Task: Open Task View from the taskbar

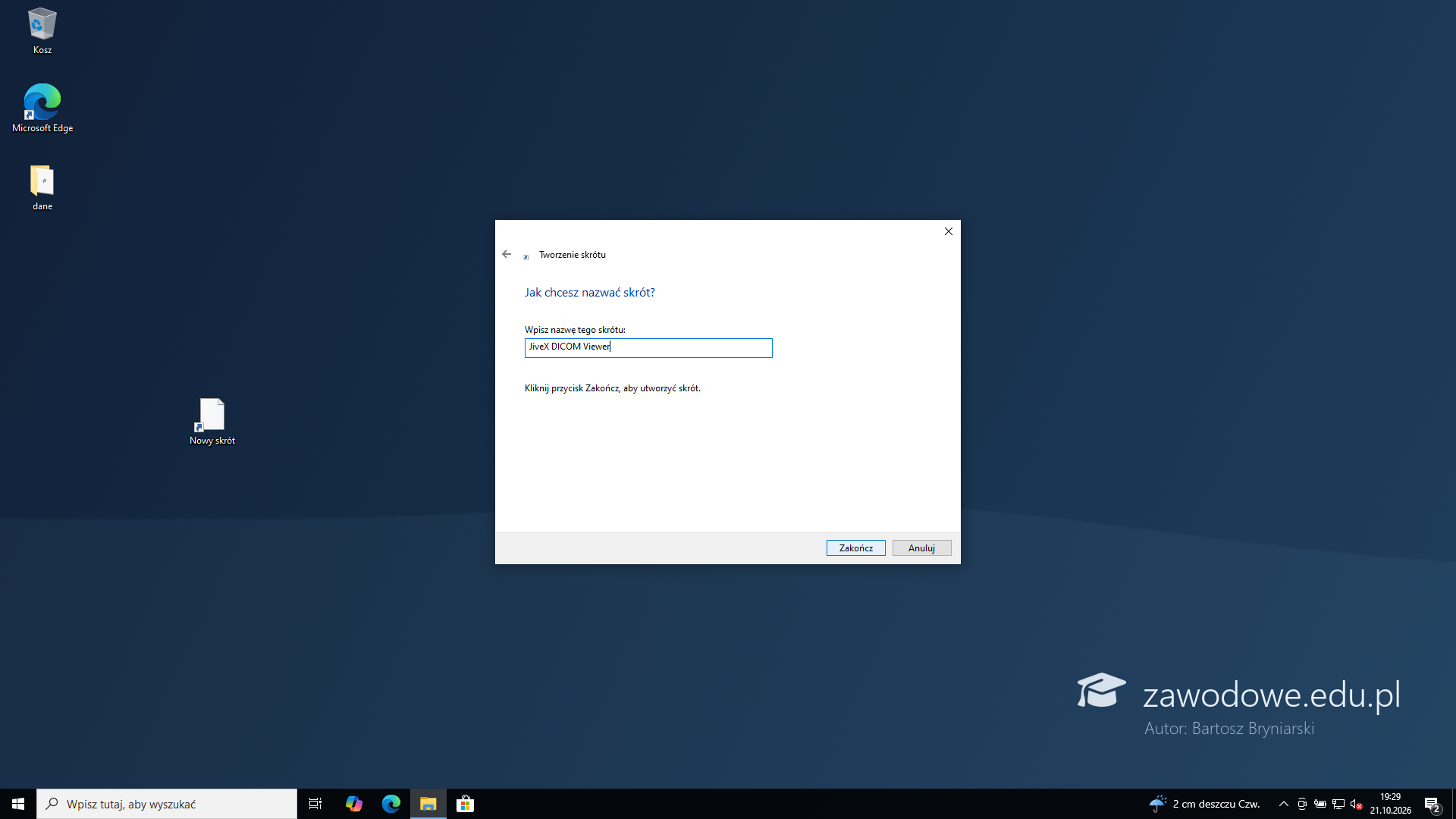Action: (315, 804)
